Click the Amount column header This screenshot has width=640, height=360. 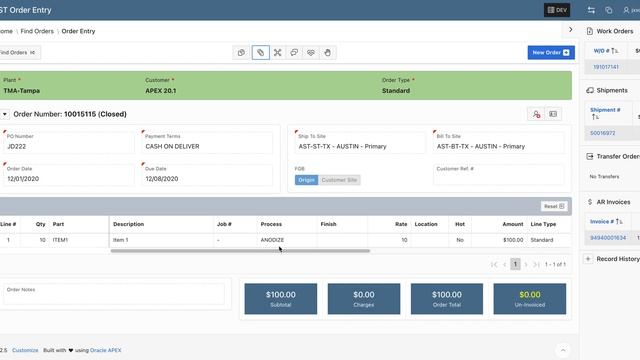513,224
